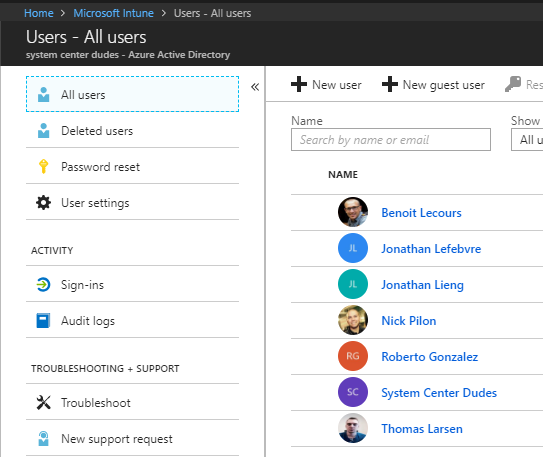Click the purple System Center Dudes avatar
The image size is (543, 457).
pyautogui.click(x=353, y=392)
